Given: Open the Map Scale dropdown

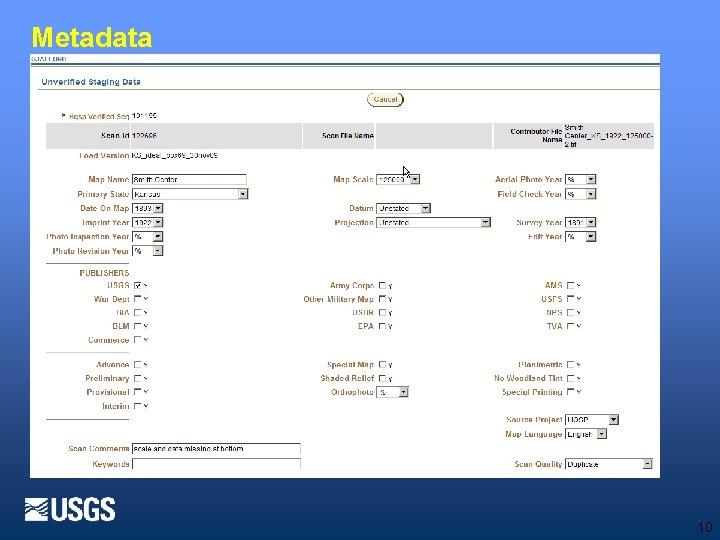Looking at the screenshot, I should 398,180.
